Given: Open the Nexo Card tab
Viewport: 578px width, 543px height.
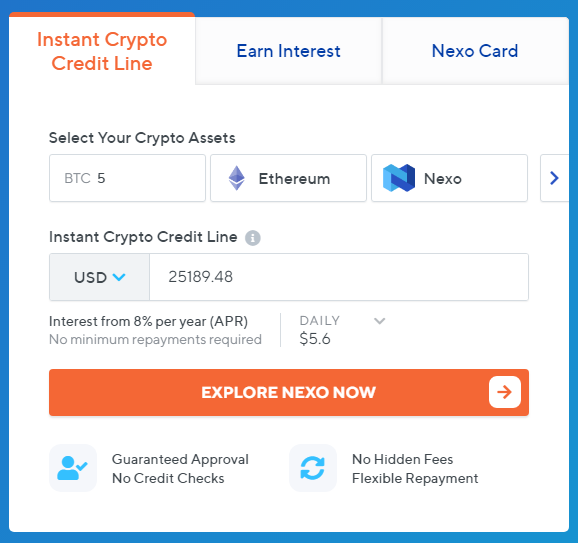Looking at the screenshot, I should tap(475, 51).
